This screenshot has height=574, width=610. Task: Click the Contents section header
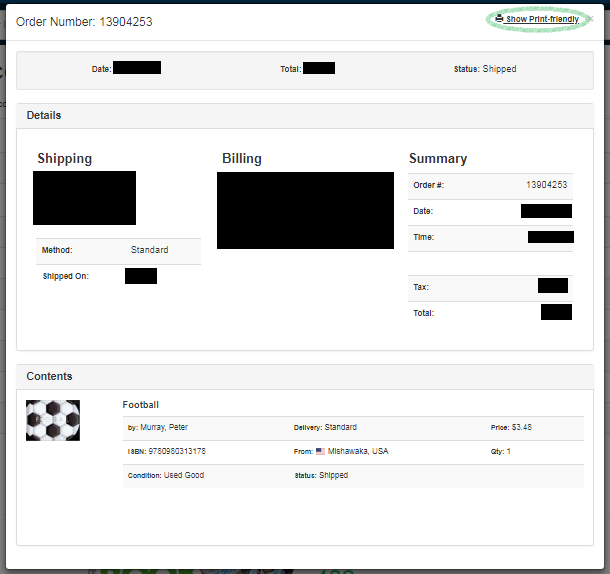[x=305, y=376]
